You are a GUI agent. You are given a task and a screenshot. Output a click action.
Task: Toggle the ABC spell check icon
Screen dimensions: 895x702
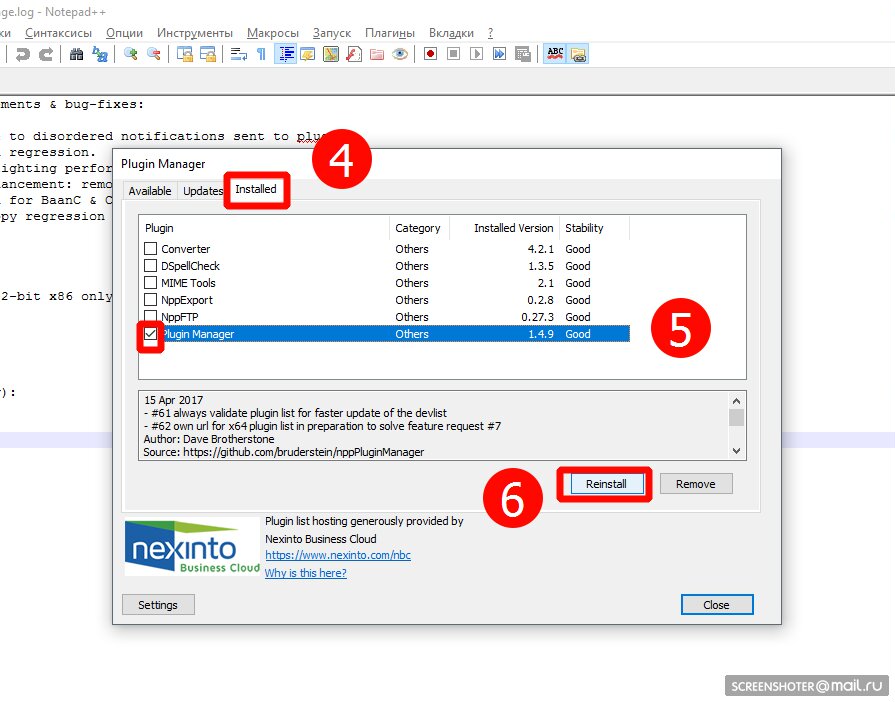coord(555,54)
